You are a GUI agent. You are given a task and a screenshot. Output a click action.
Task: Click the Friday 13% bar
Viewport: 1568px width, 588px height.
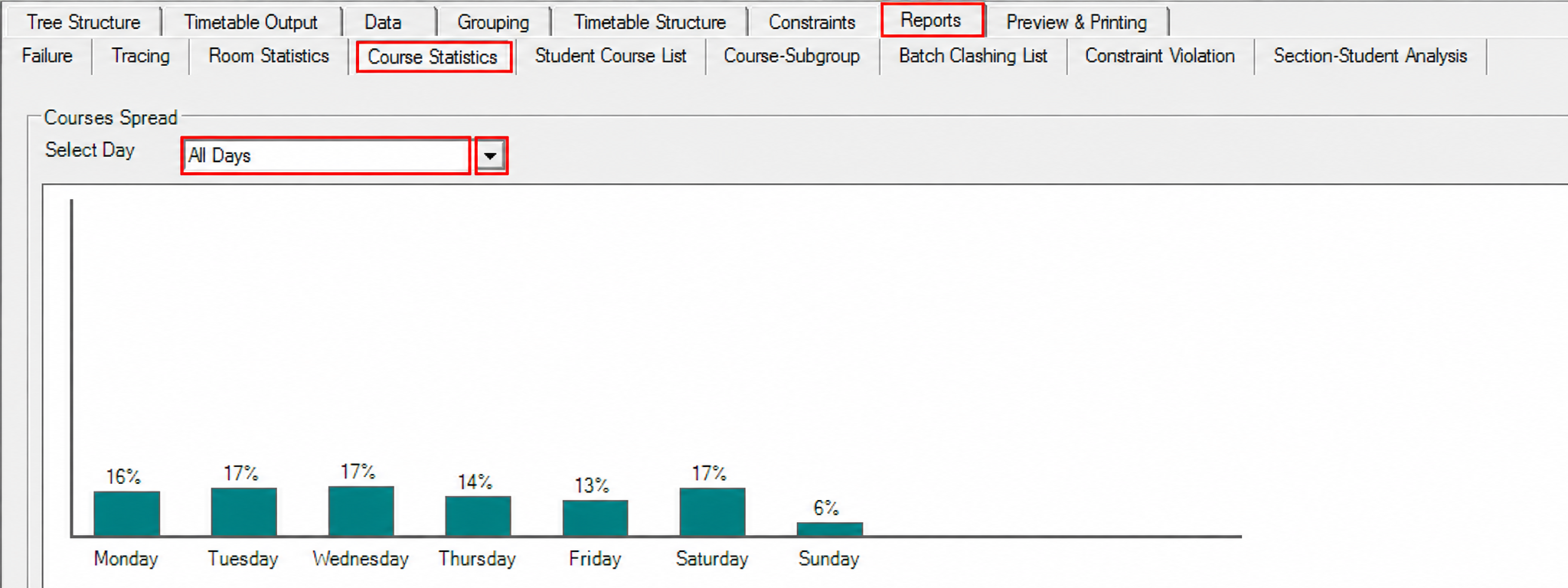pyautogui.click(x=595, y=518)
